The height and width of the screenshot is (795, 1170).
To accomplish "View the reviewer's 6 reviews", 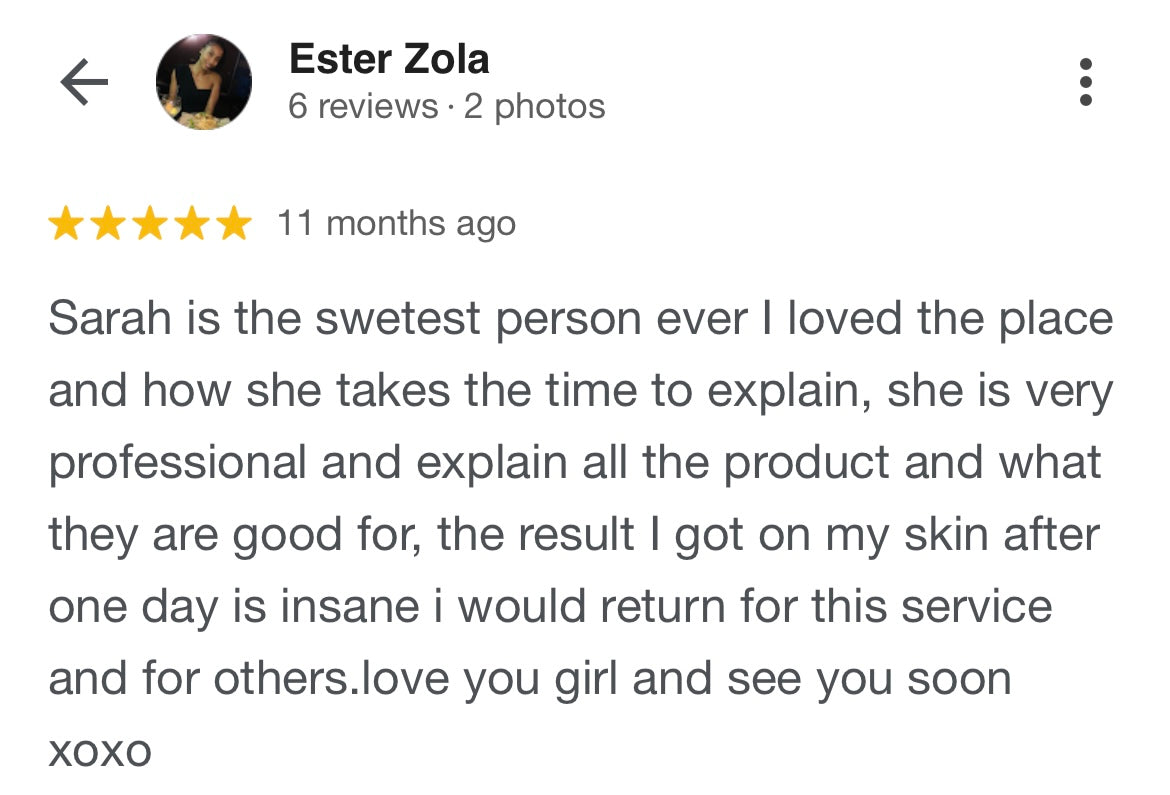I will pos(363,107).
